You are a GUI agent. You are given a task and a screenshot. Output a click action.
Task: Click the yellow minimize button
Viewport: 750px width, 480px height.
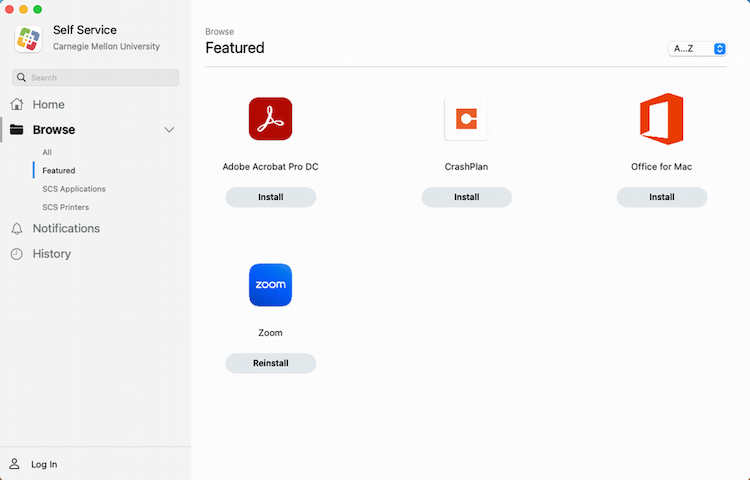[x=23, y=9]
